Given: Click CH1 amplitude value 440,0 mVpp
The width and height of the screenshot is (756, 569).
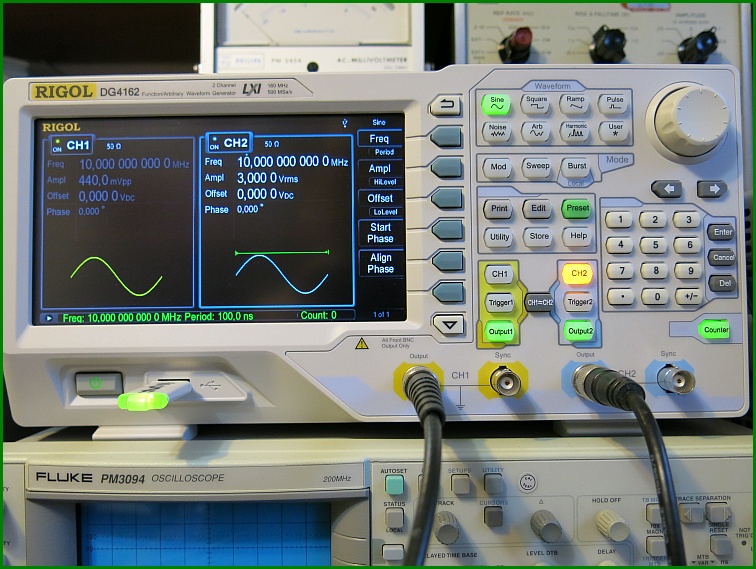Looking at the screenshot, I should (105, 180).
